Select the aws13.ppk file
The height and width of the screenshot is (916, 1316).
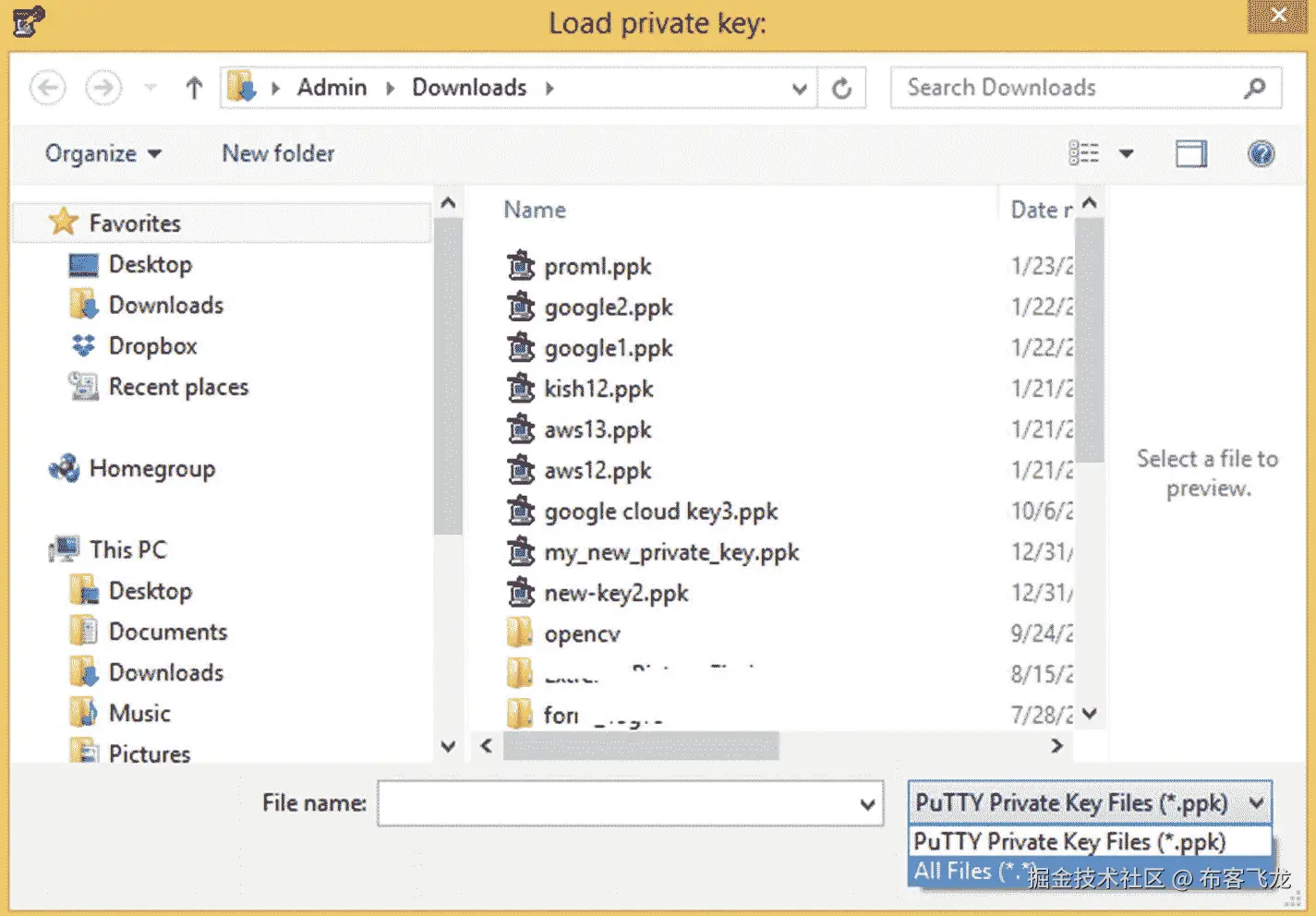point(598,429)
